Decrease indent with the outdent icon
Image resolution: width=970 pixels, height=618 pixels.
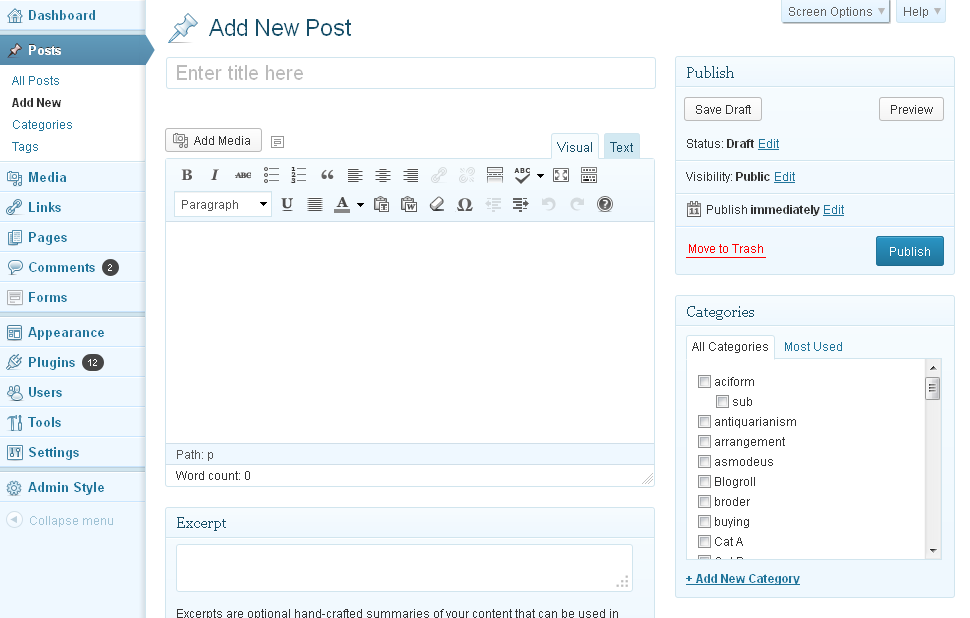(x=493, y=204)
